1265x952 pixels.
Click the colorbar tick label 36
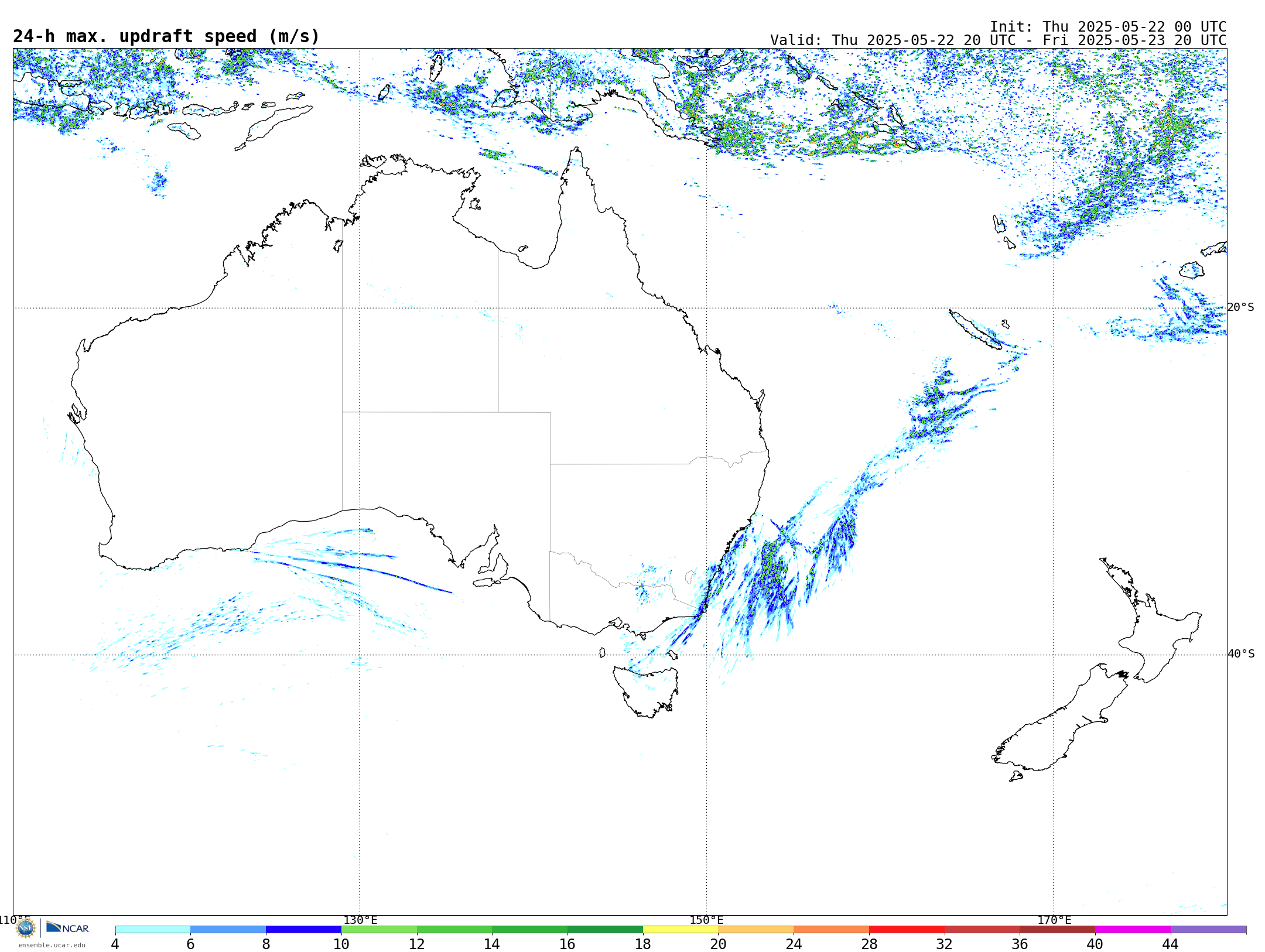point(1020,944)
